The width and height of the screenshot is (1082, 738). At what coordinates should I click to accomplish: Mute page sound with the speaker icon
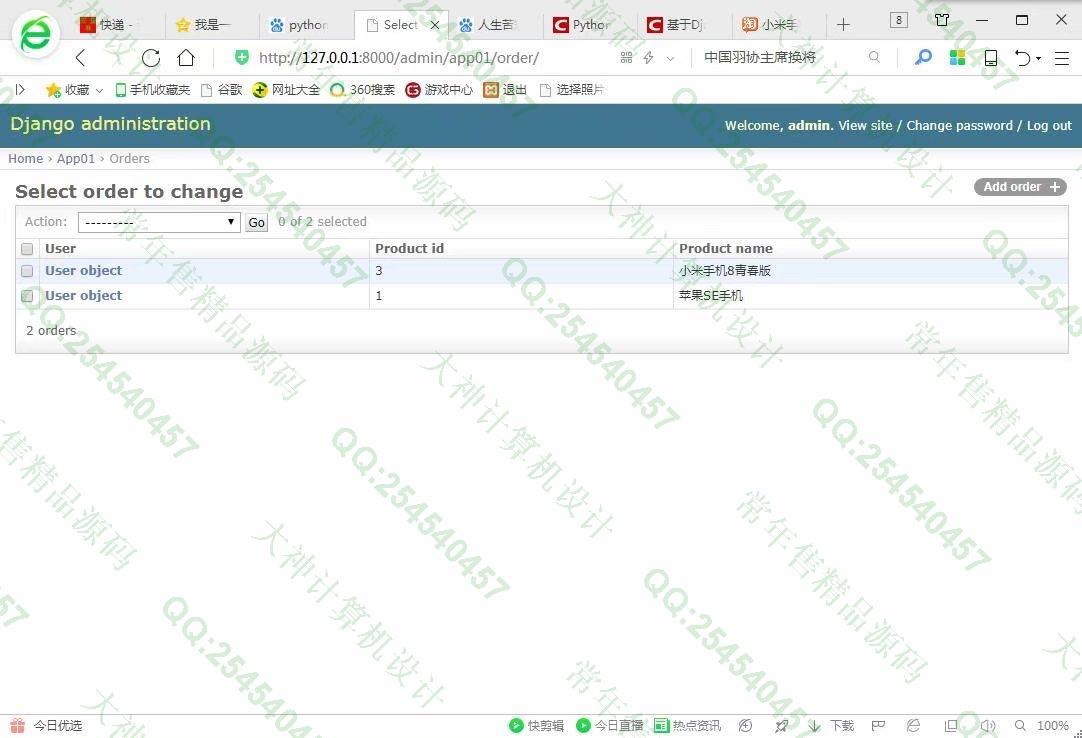pos(988,726)
